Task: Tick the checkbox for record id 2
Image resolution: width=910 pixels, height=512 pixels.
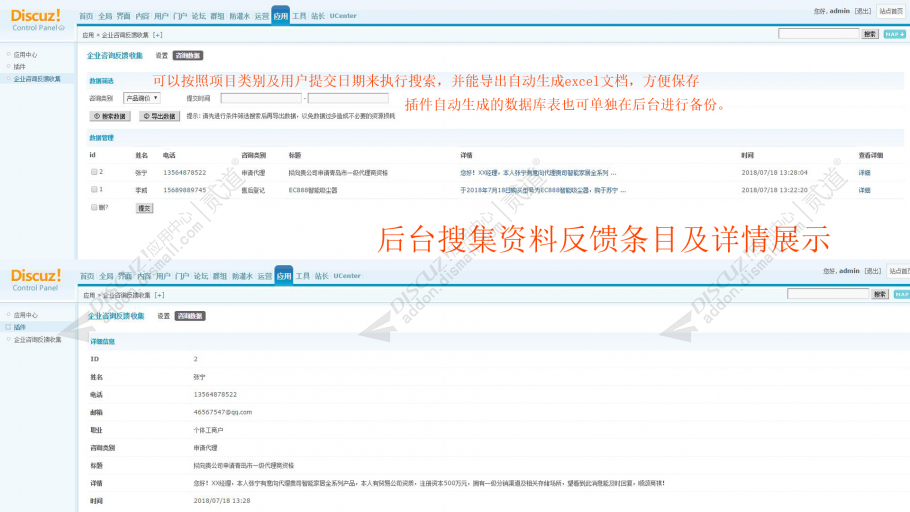Action: click(x=94, y=172)
